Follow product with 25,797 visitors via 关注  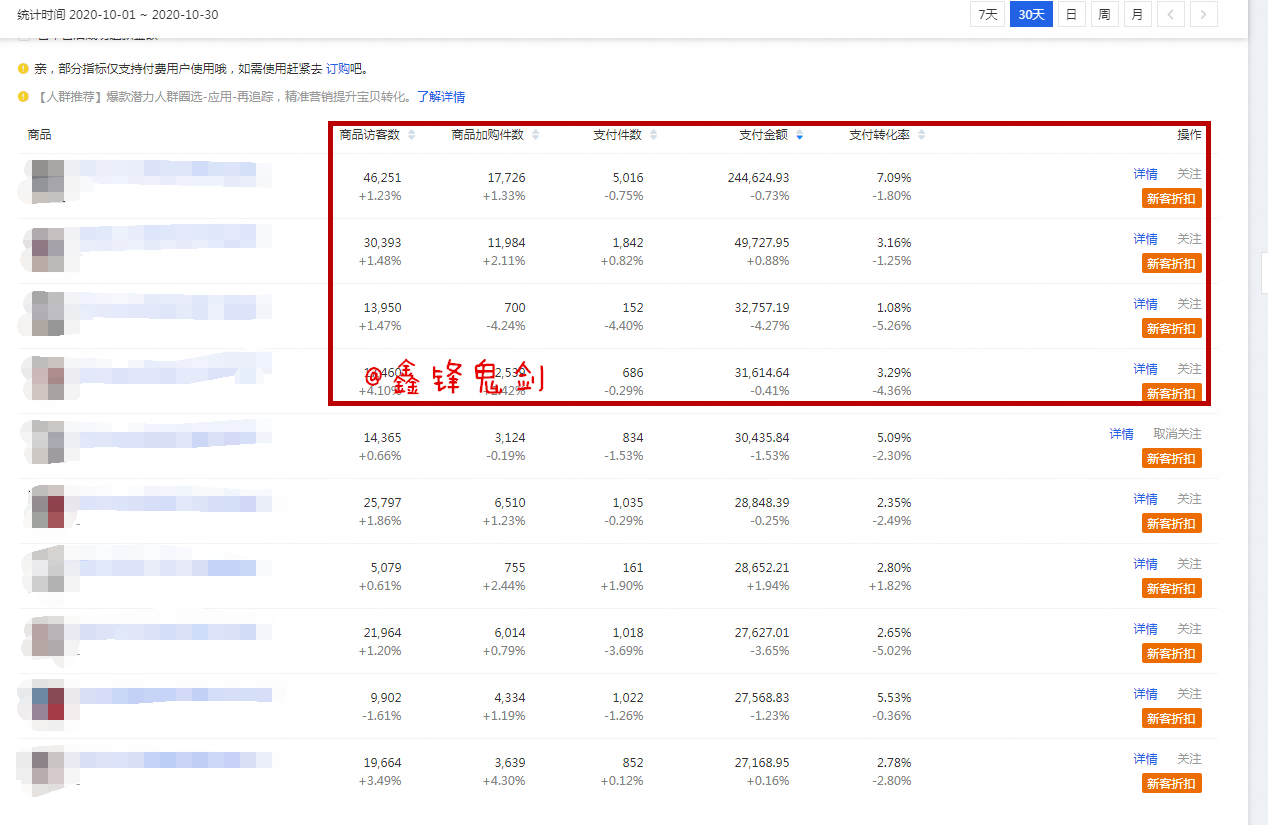tap(1189, 499)
